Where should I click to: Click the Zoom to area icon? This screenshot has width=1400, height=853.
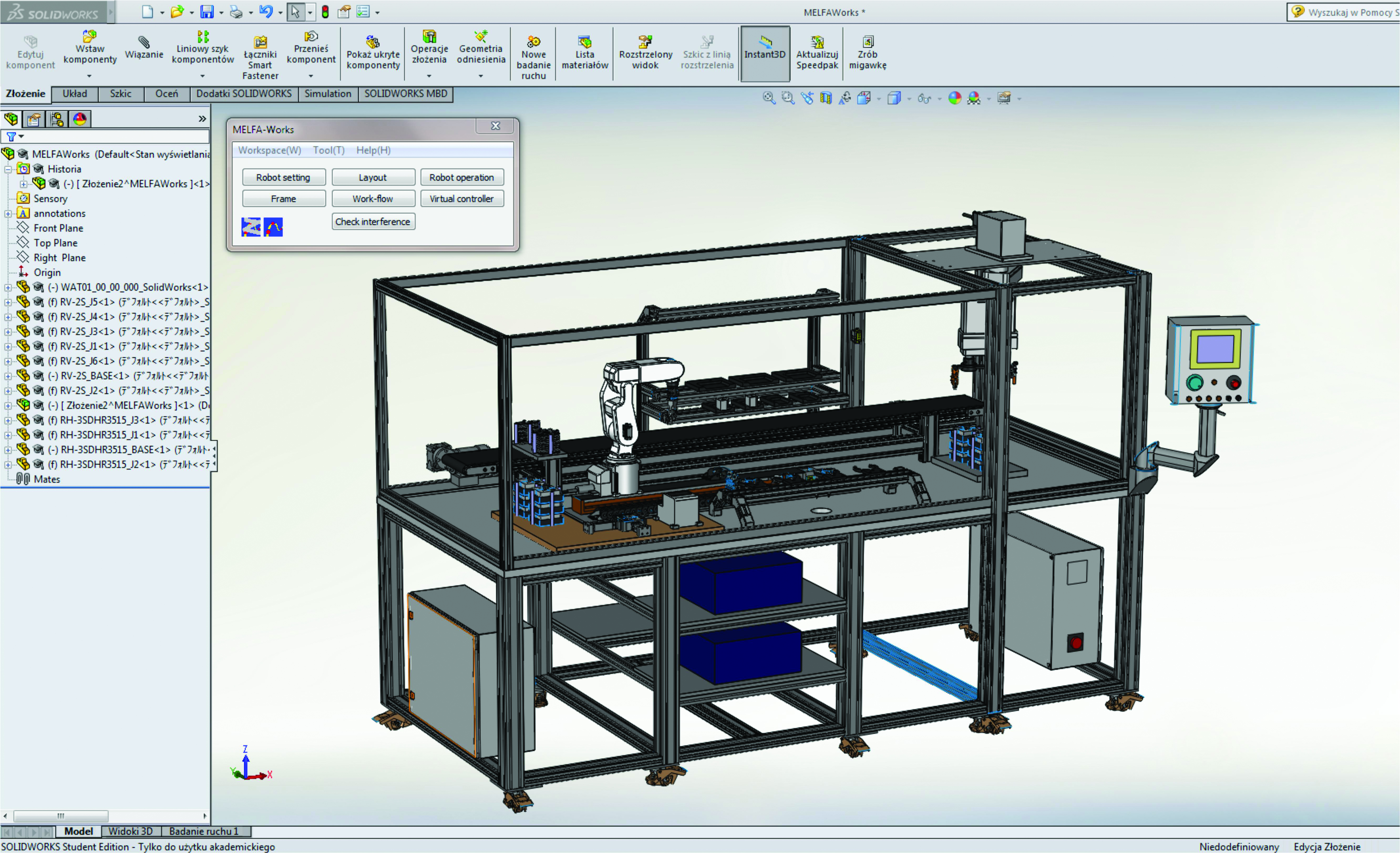point(787,98)
